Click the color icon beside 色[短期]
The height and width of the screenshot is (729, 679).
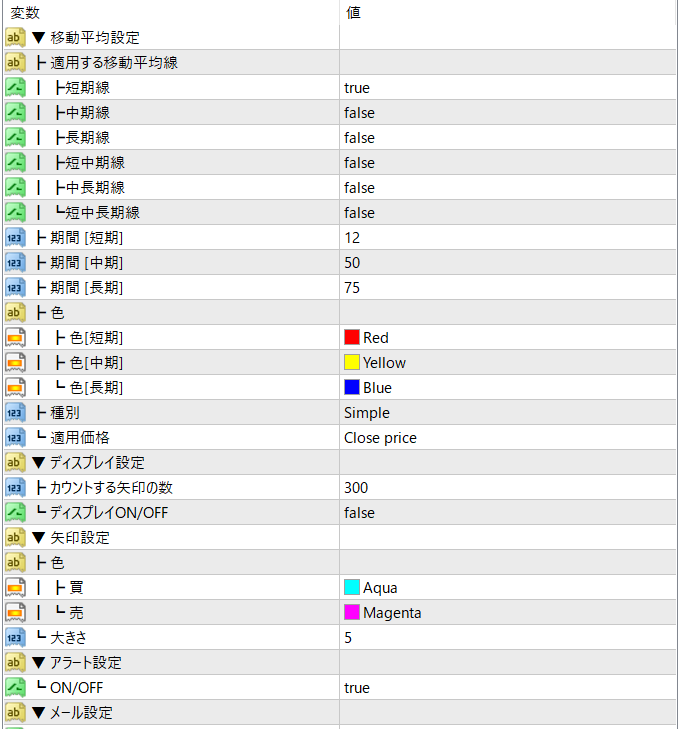(15, 338)
